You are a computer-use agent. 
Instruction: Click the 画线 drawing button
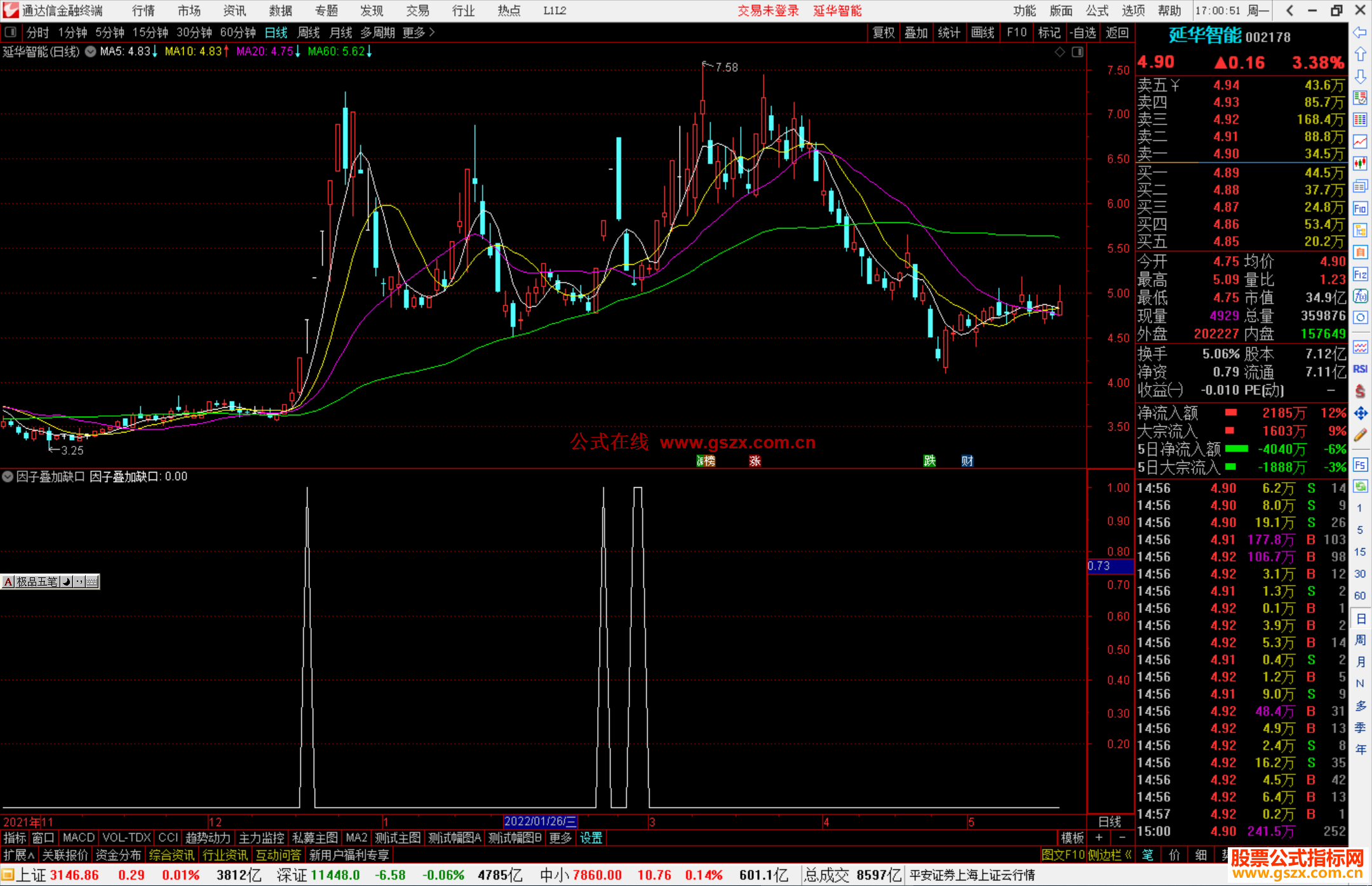(x=983, y=32)
